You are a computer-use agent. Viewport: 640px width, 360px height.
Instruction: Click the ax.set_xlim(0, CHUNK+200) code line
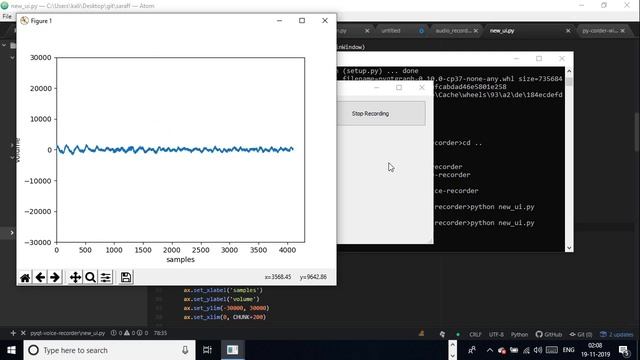click(224, 317)
